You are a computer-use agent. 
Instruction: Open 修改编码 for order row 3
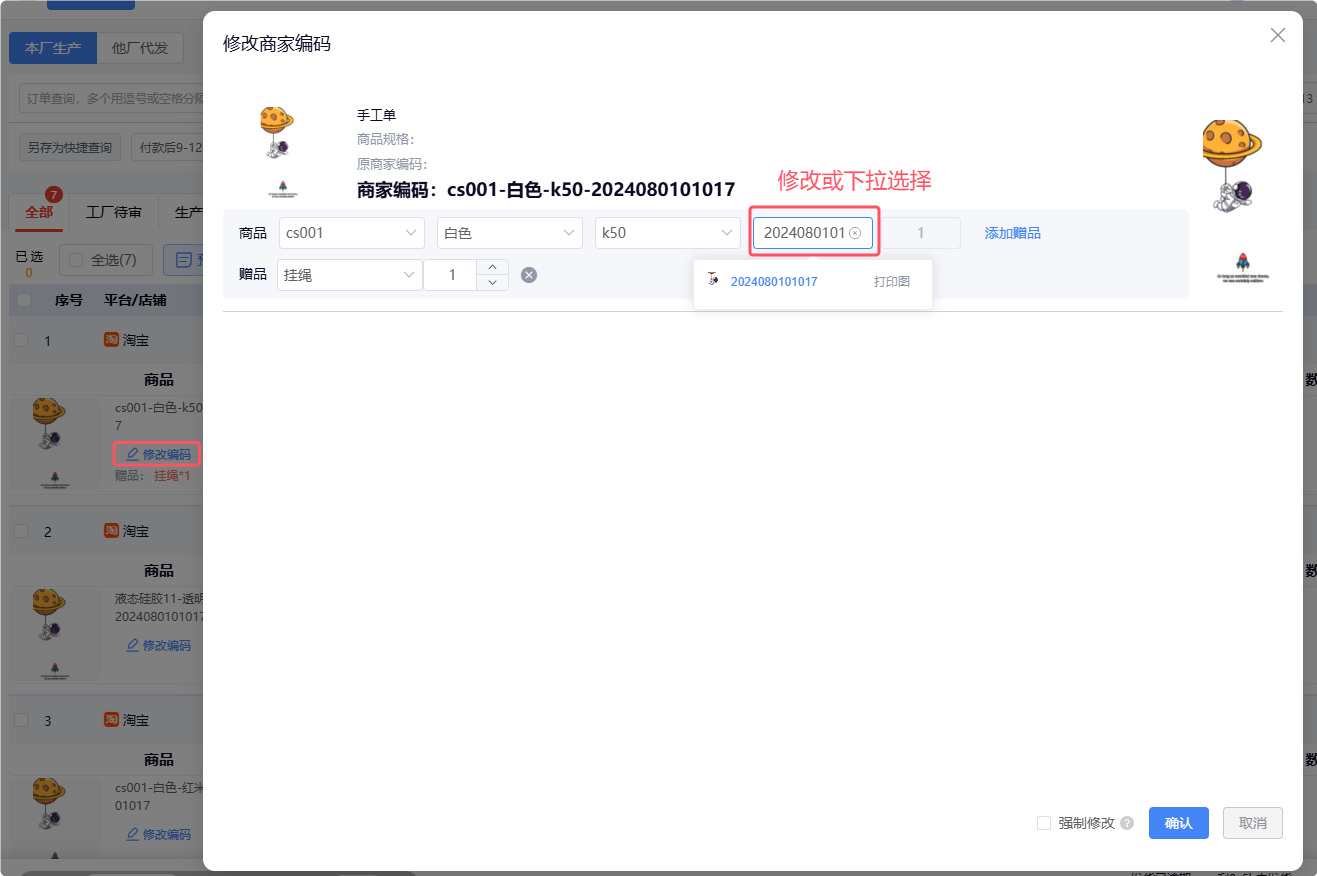[158, 834]
